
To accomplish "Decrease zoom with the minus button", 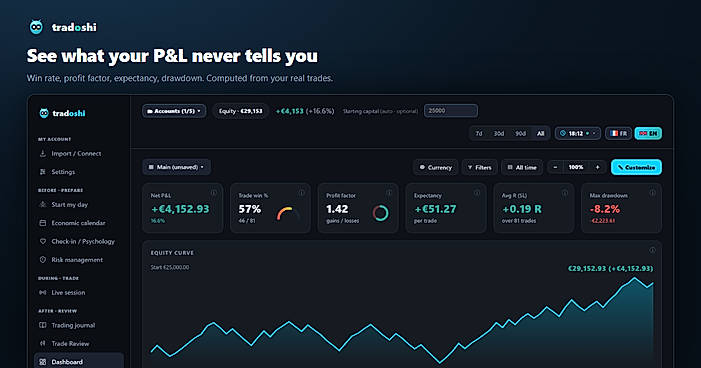I will [x=555, y=167].
